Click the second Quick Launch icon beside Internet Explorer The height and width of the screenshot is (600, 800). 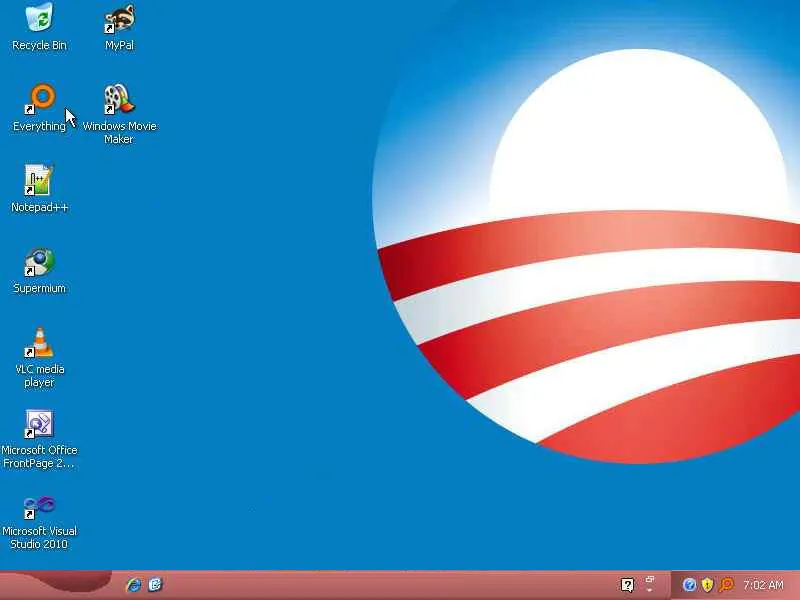pos(155,585)
